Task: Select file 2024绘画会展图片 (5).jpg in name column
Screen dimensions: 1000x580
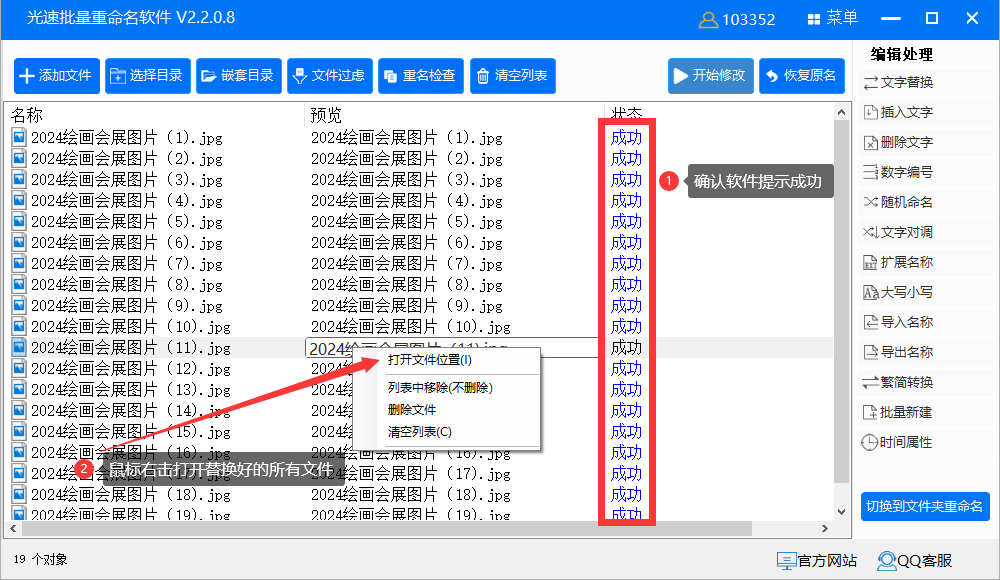Action: point(126,222)
